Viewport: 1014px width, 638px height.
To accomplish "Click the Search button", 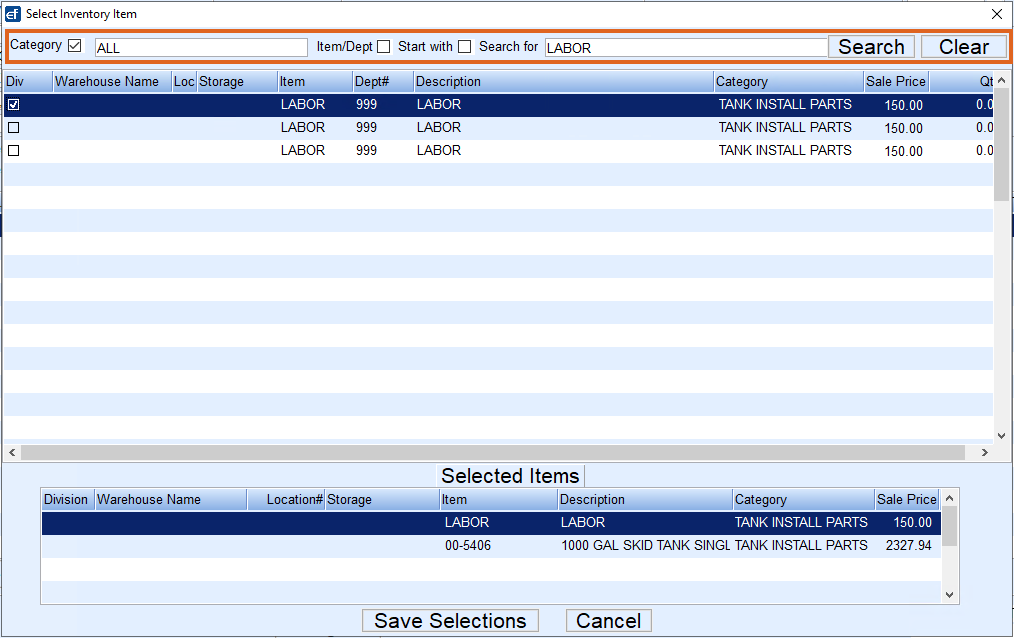I will click(x=871, y=47).
